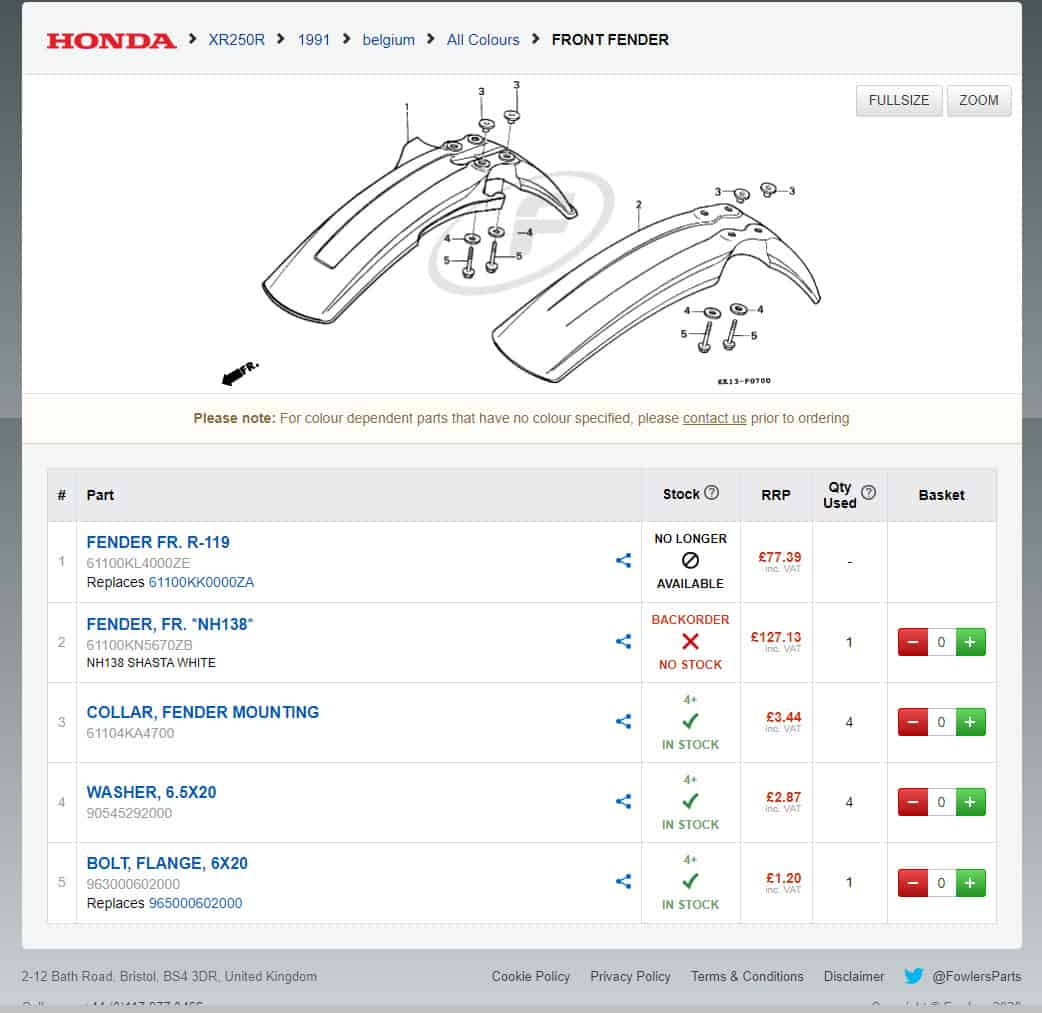Open the Privacy Policy footer link
Viewport: 1042px width, 1013px height.
click(x=630, y=976)
